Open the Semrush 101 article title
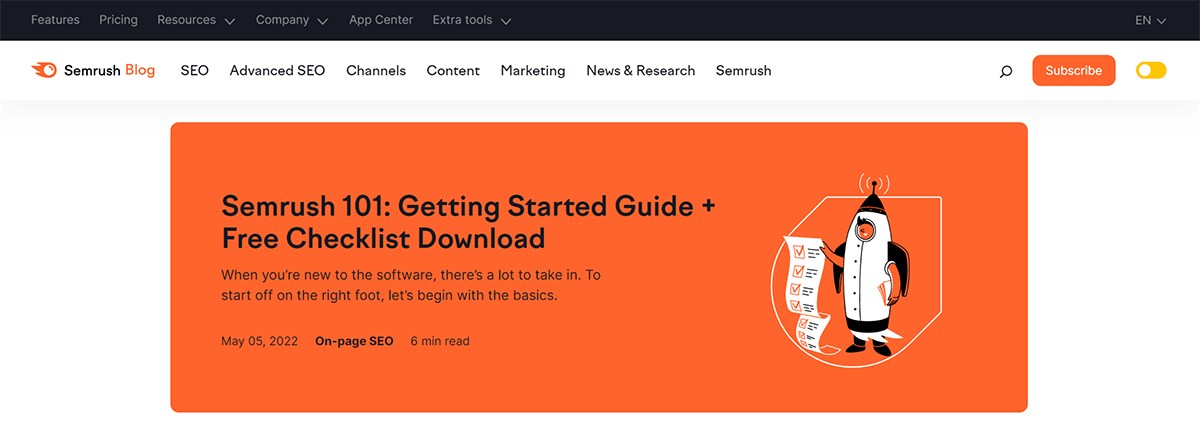 pos(469,222)
